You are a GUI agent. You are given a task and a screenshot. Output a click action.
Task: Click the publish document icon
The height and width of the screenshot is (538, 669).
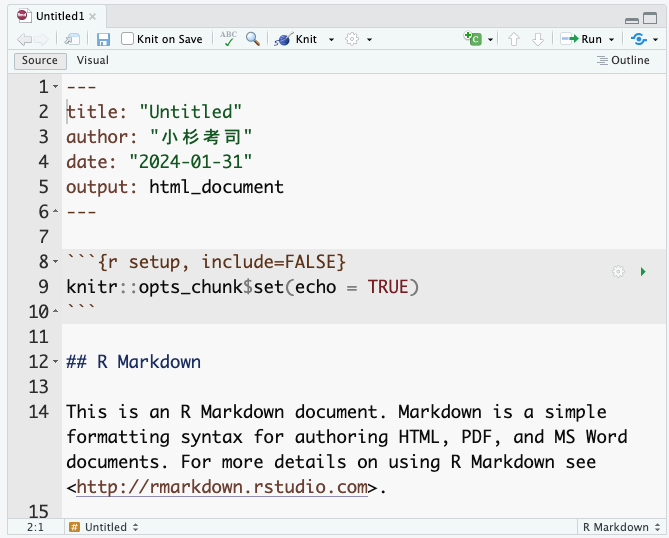click(639, 39)
